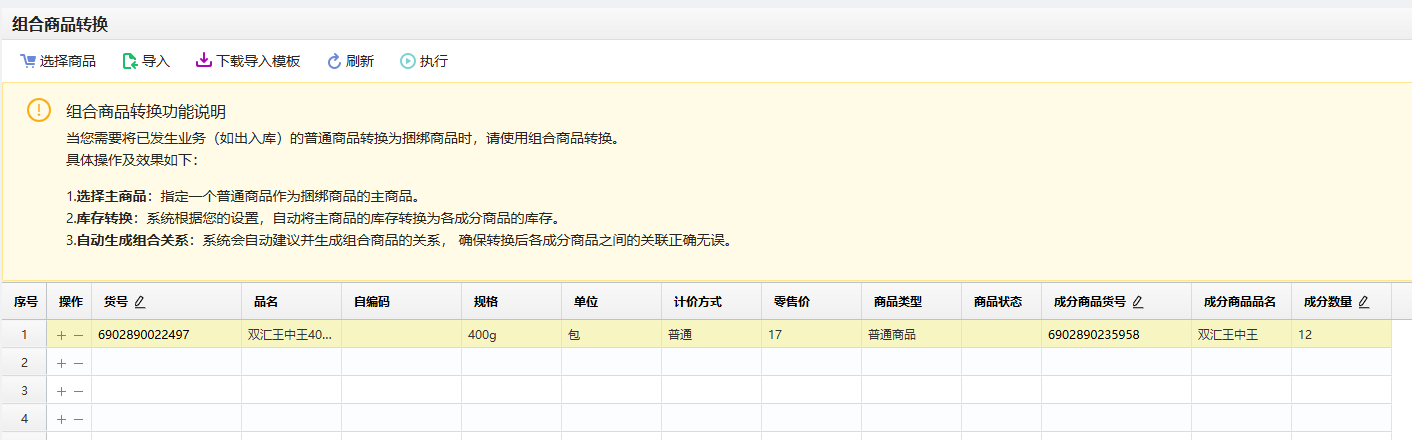Click the shopping cart 选择商品 icon
This screenshot has height=440, width=1412.
[x=28, y=61]
